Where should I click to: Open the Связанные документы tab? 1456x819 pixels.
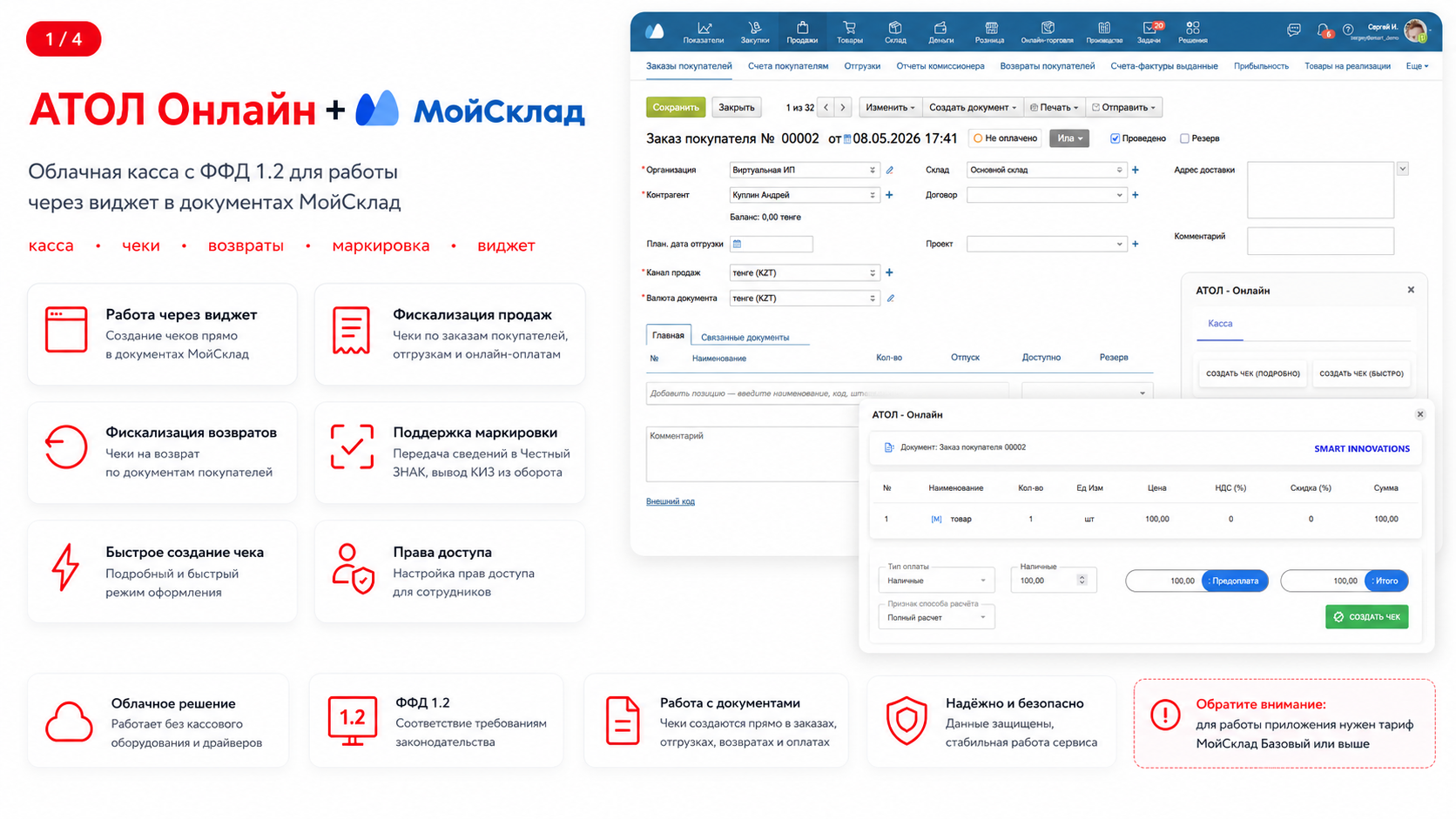[745, 337]
